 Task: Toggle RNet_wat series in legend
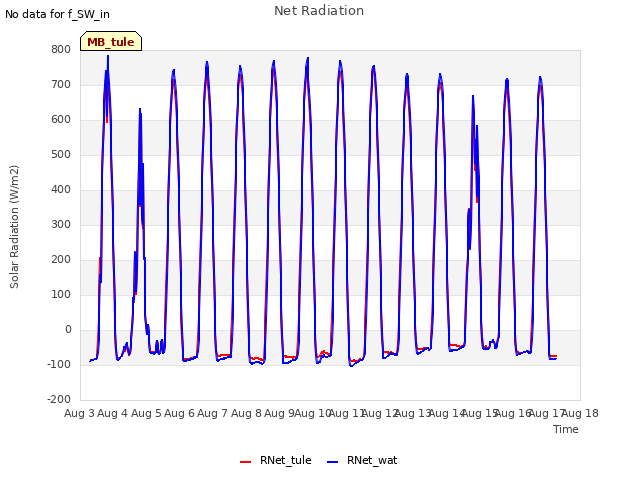[362, 460]
